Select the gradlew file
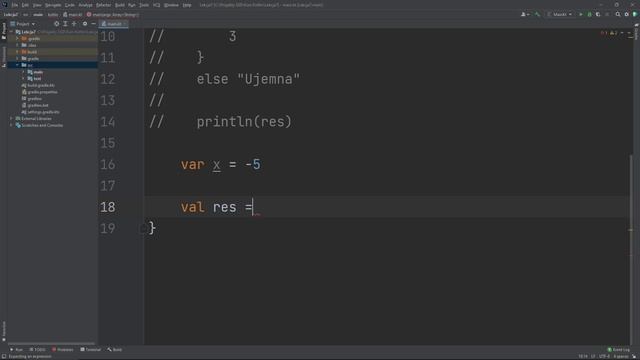The height and width of the screenshot is (360, 640). tap(32, 98)
